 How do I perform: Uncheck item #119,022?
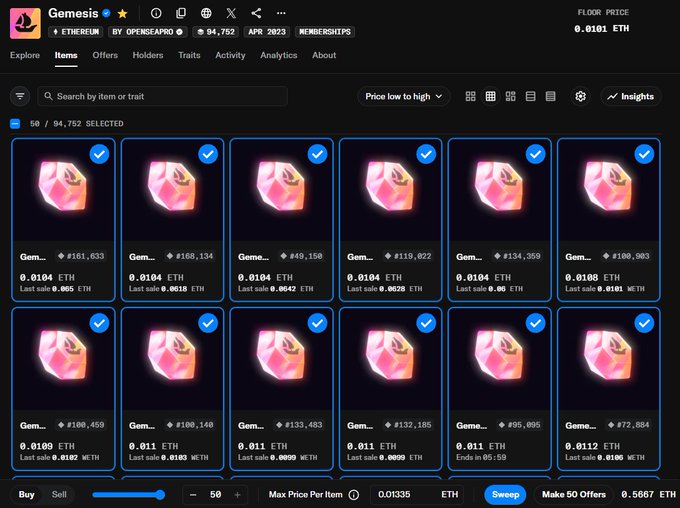(426, 154)
